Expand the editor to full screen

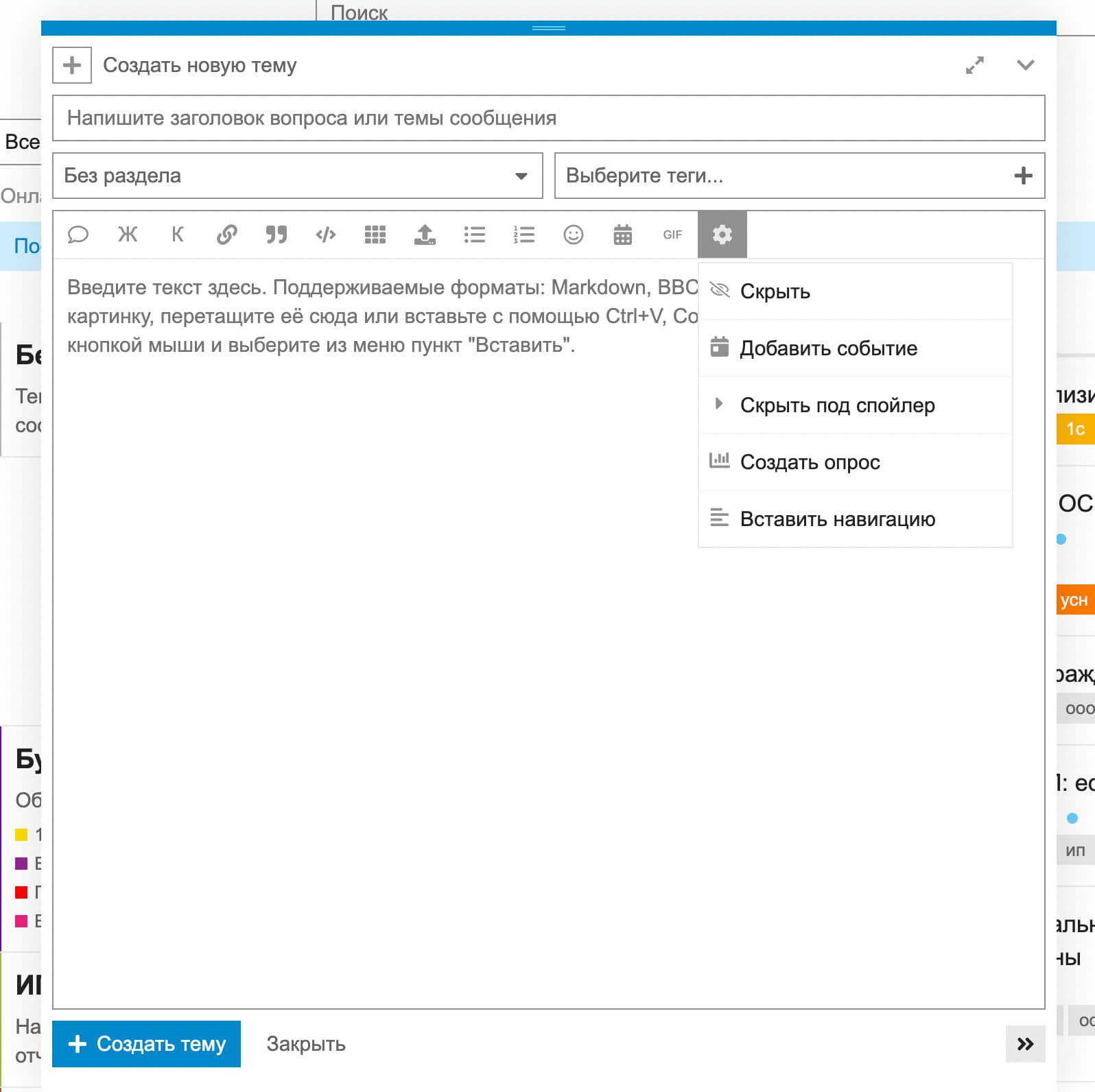click(x=975, y=65)
